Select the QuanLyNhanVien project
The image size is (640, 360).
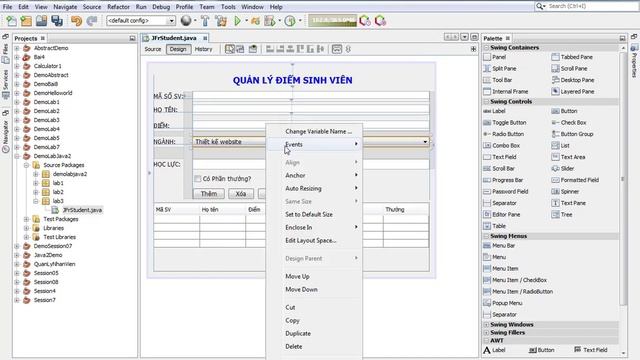pyautogui.click(x=54, y=264)
